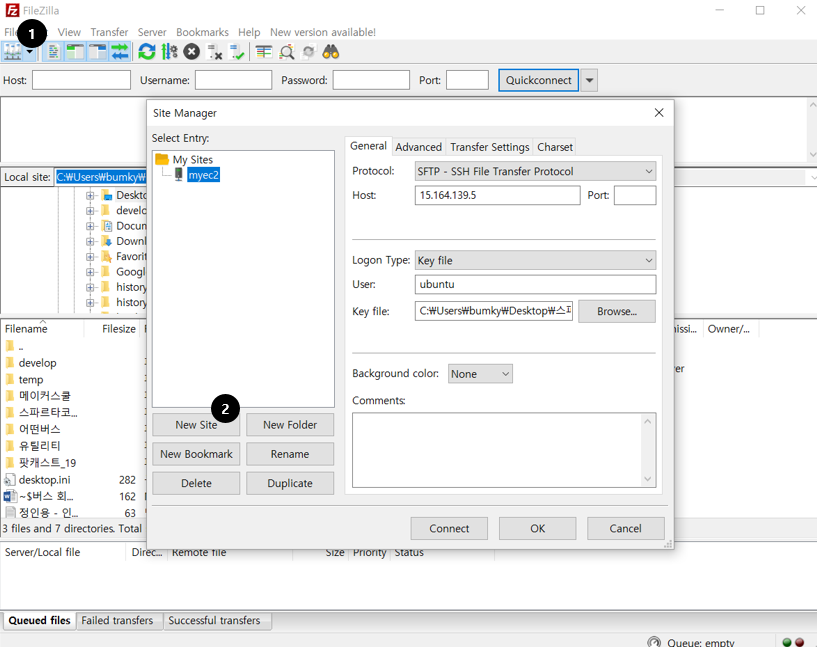Click the Reconnect to last server icon

tap(237, 52)
